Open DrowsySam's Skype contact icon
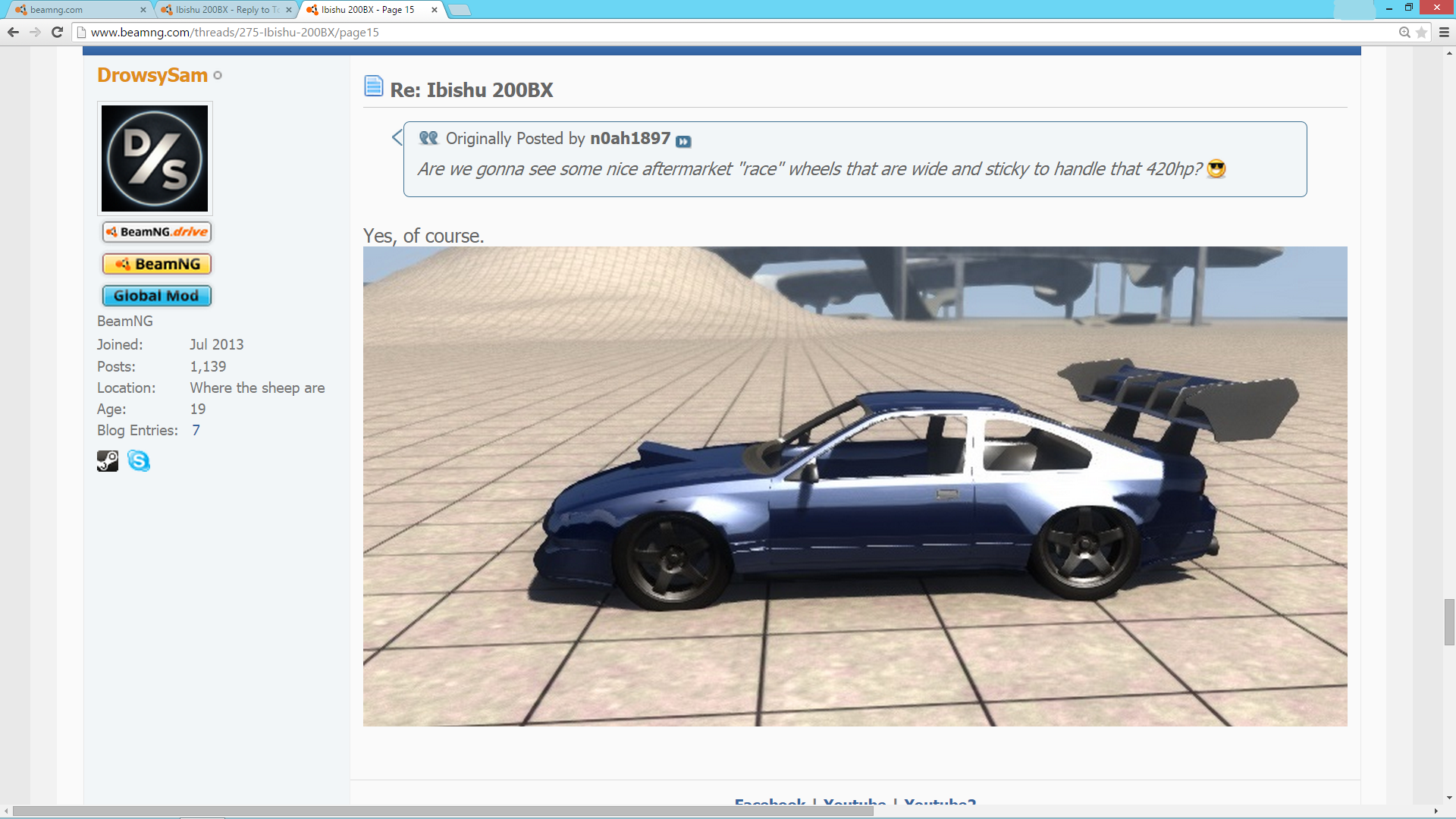This screenshot has height=819, width=1456. pos(138,461)
